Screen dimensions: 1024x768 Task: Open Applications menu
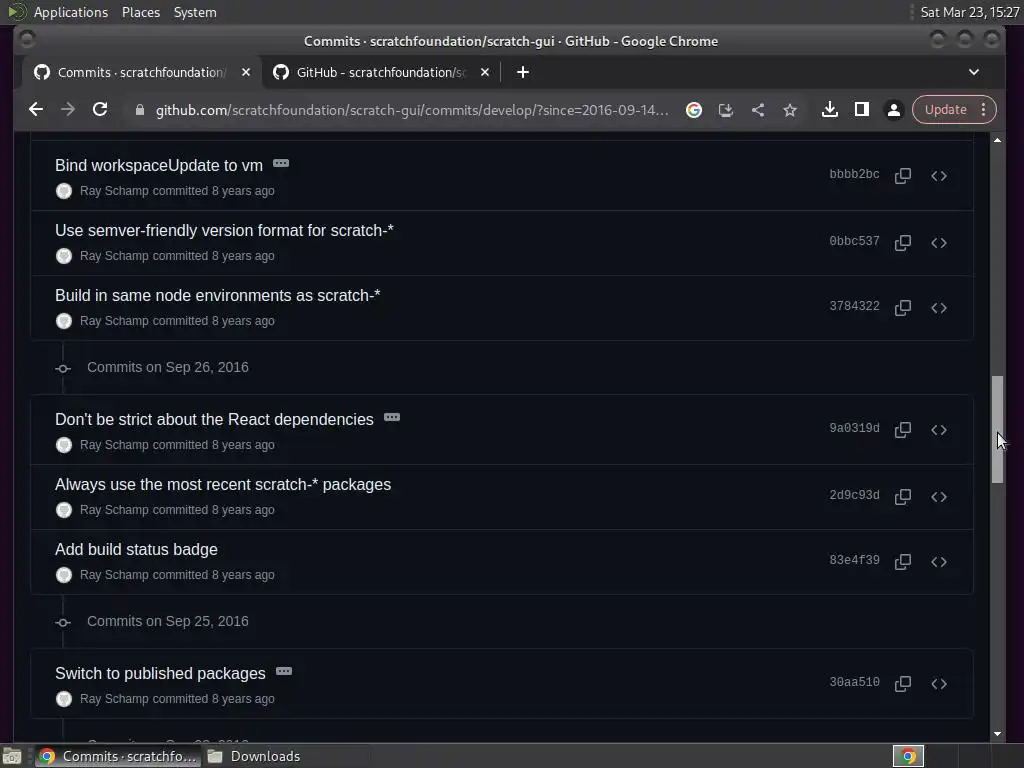(x=71, y=12)
